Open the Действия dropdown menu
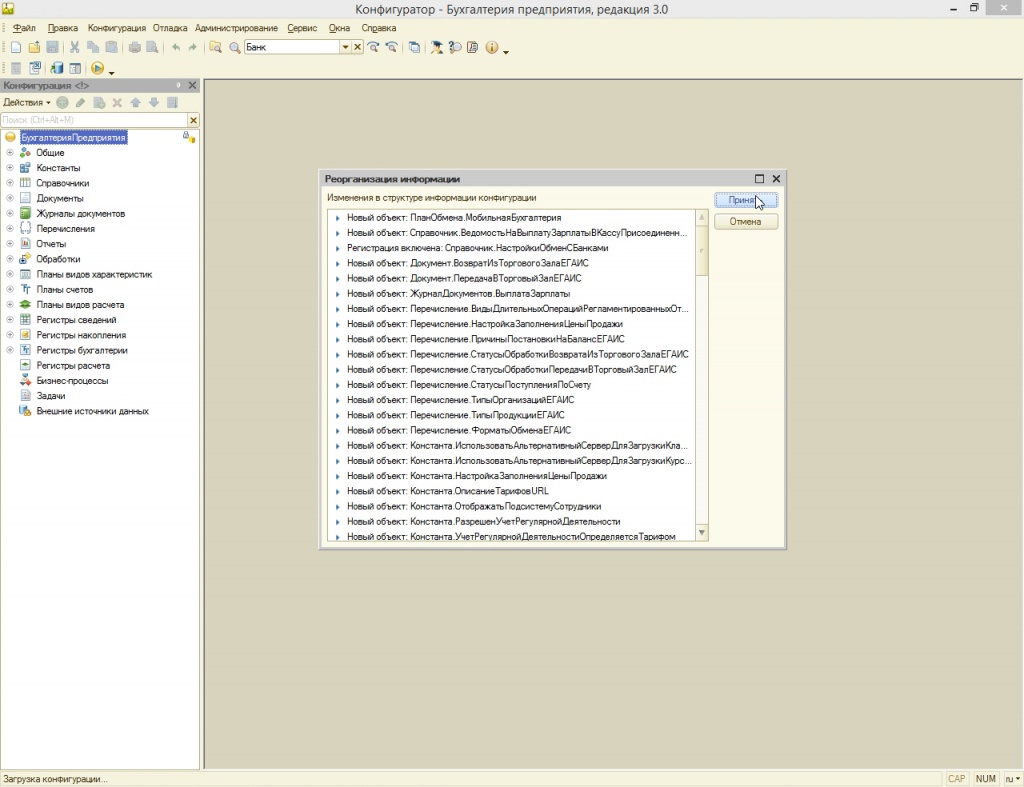The height and width of the screenshot is (787, 1024). [x=27, y=103]
